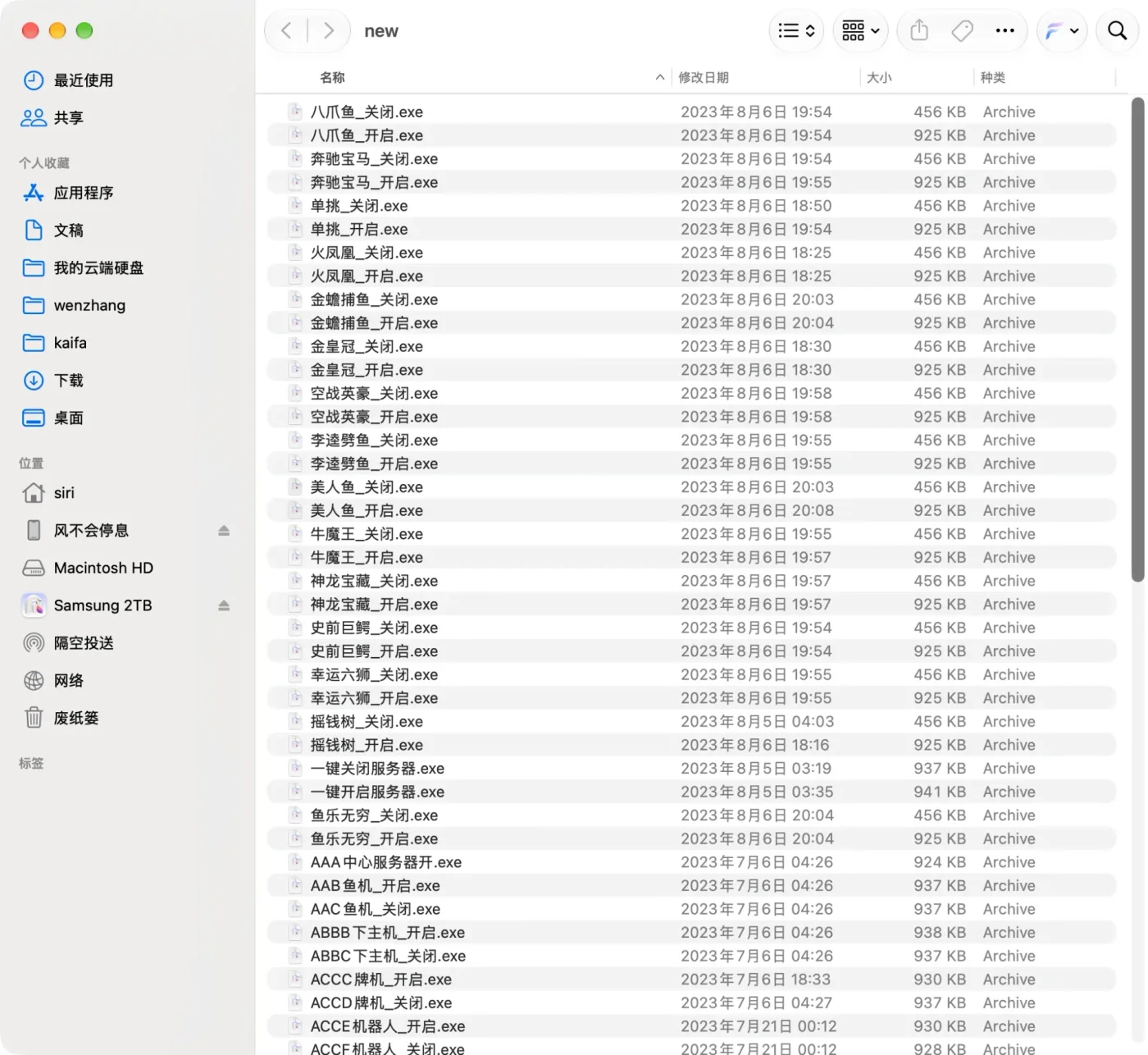Select file 牛魔王_开启.exe
This screenshot has height=1055, width=1148.
691,558
